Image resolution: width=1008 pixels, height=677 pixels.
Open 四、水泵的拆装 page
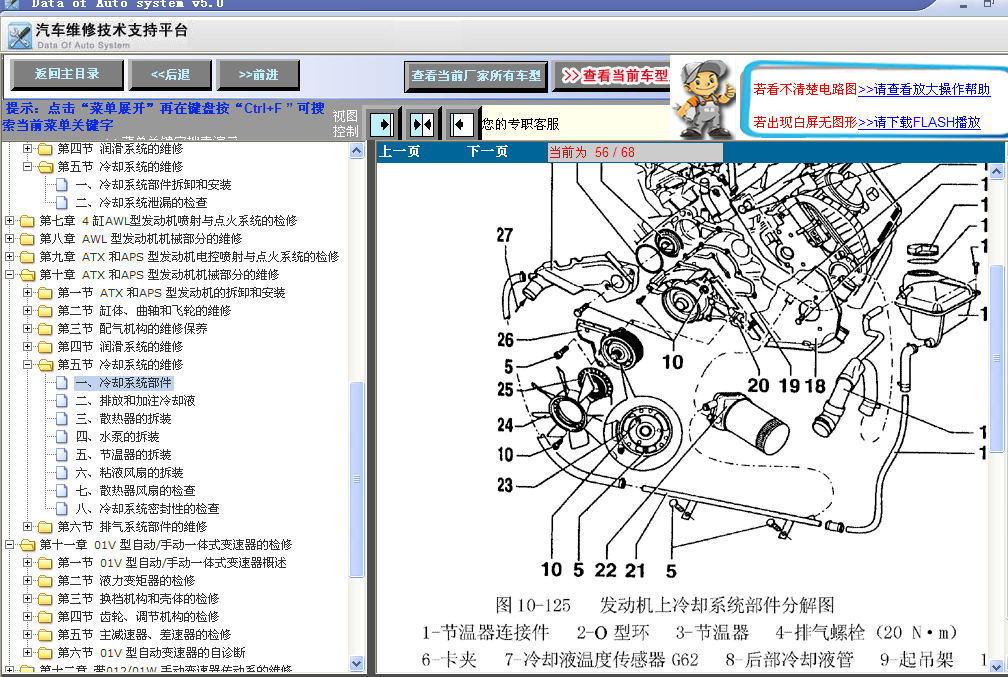pos(118,437)
